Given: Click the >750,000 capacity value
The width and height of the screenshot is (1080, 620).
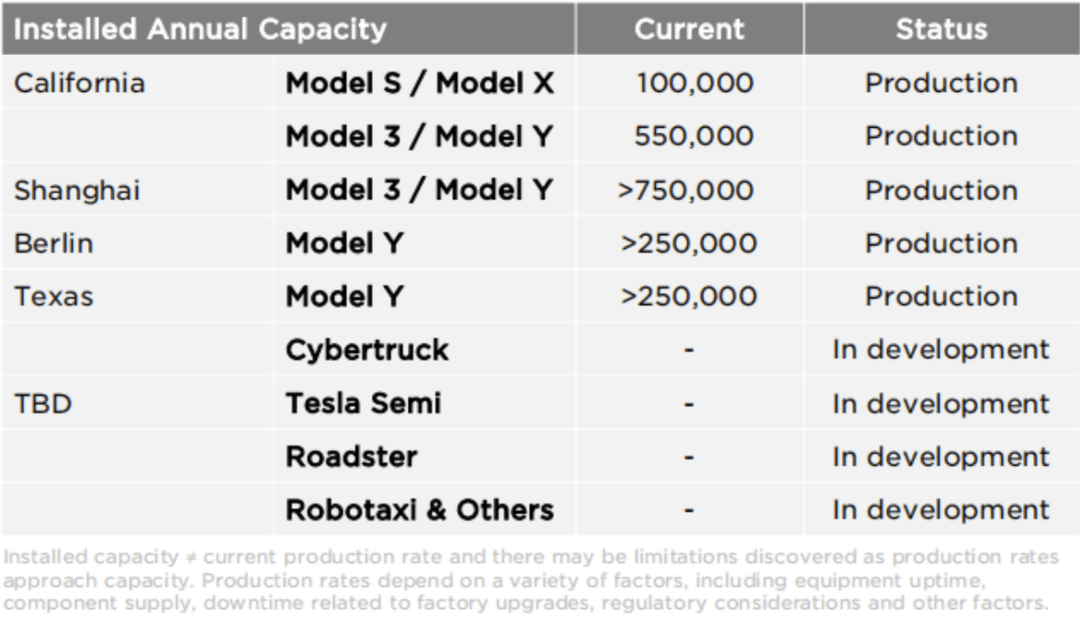Looking at the screenshot, I should pyautogui.click(x=685, y=191).
